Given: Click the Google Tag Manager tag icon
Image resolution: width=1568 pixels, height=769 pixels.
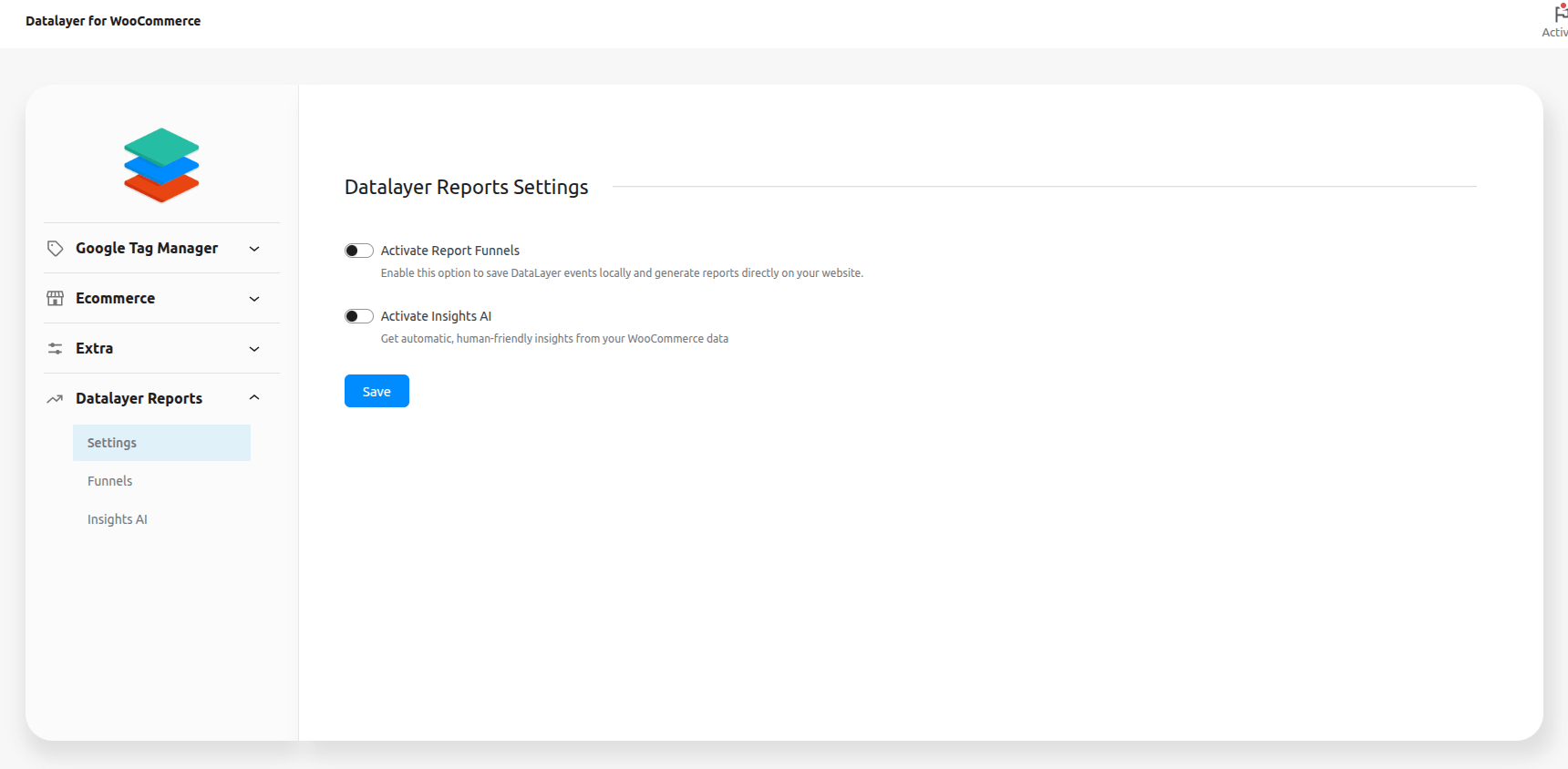Looking at the screenshot, I should point(55,249).
